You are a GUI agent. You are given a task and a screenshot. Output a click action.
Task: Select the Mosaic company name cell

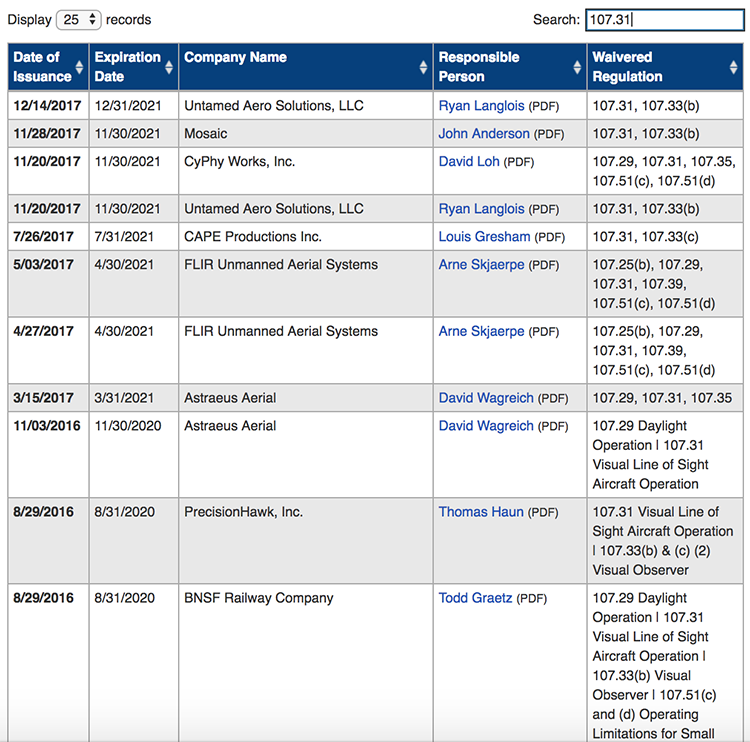(306, 133)
